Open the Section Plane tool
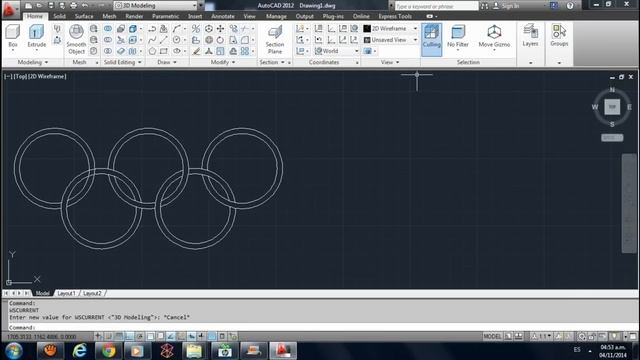 click(275, 39)
